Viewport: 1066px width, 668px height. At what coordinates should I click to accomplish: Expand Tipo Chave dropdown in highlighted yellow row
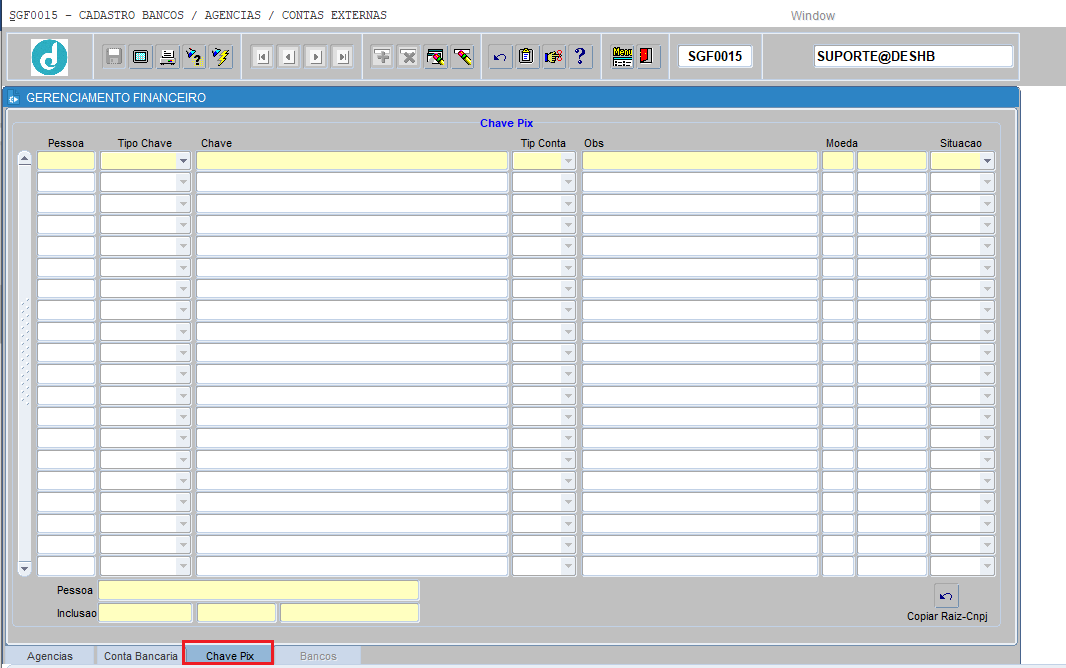point(183,161)
